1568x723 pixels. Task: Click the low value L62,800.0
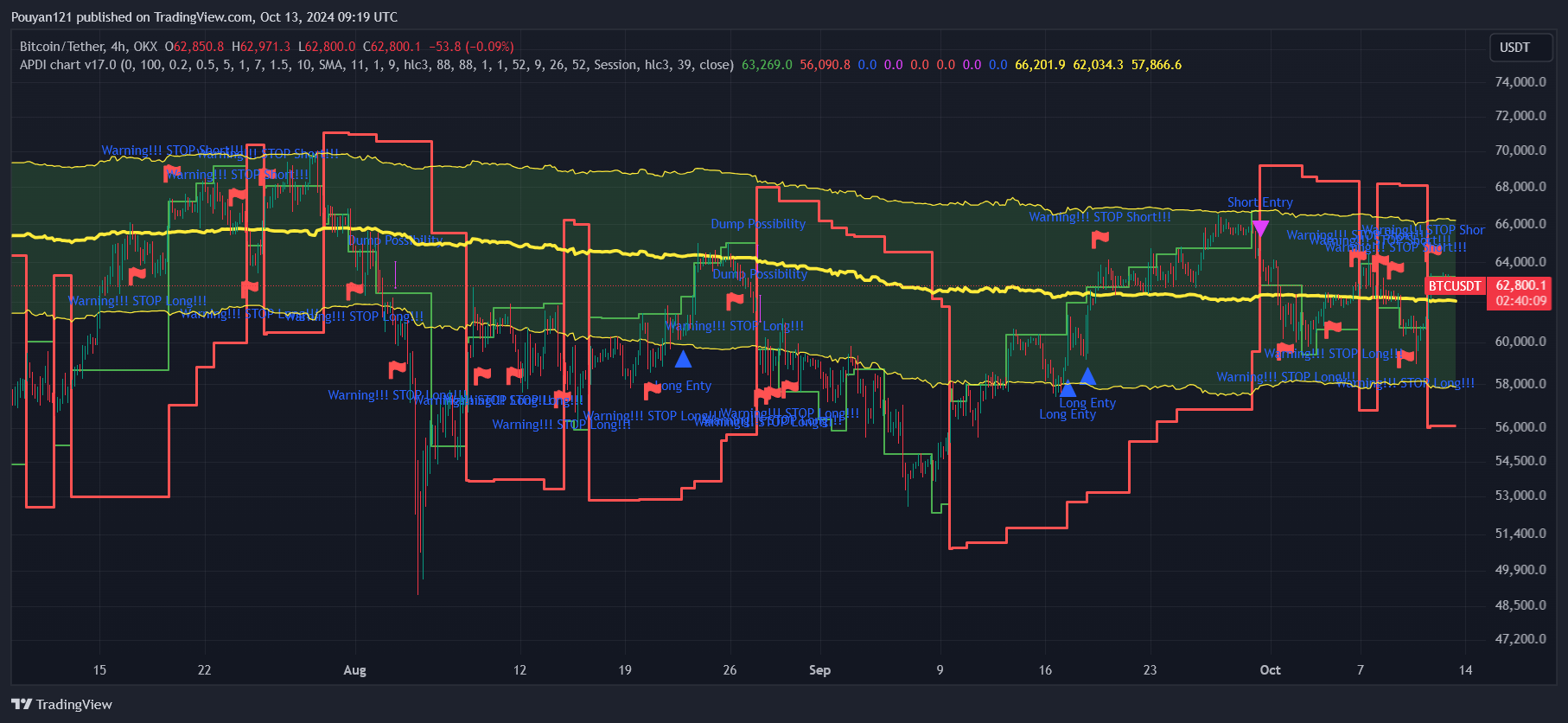[327, 47]
